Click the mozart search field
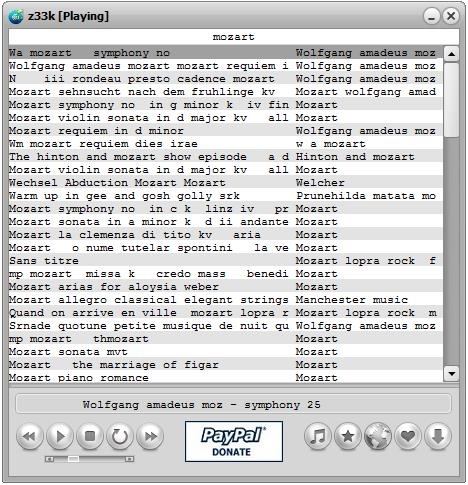Viewport: 468px width, 485px height. point(234,37)
